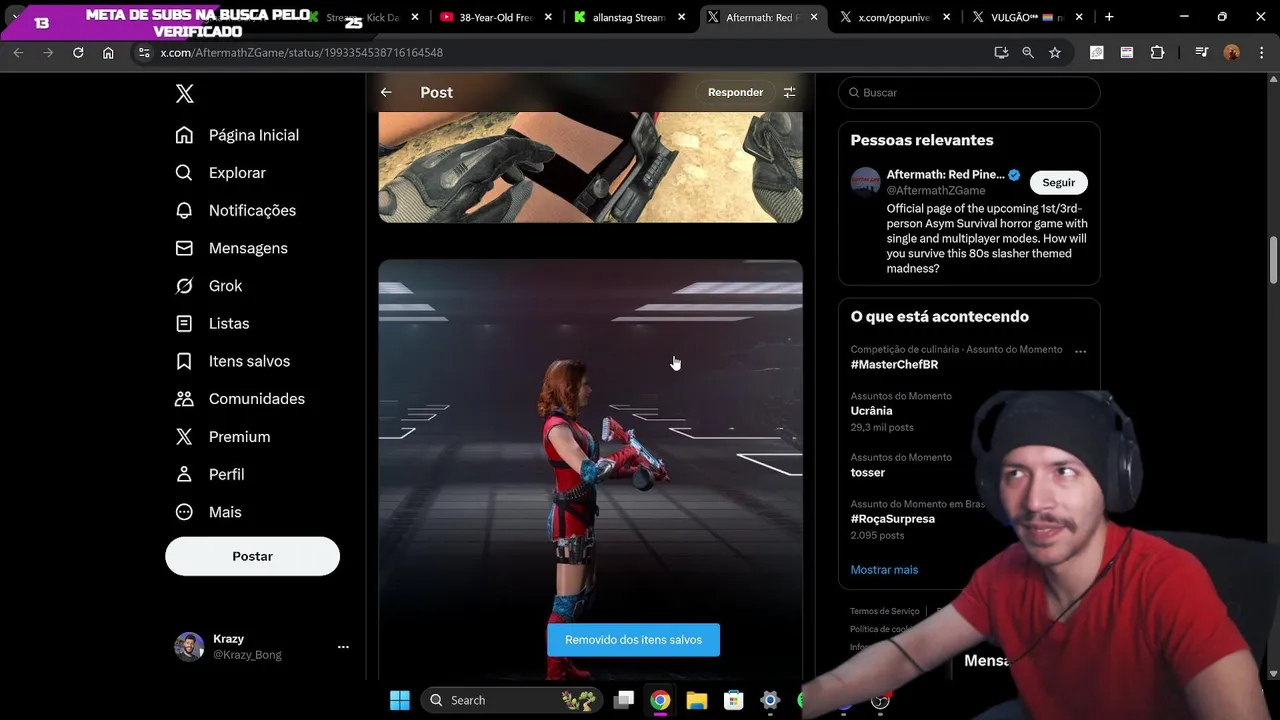Open Página Inicial home icon
The width and height of the screenshot is (1280, 720).
point(184,135)
